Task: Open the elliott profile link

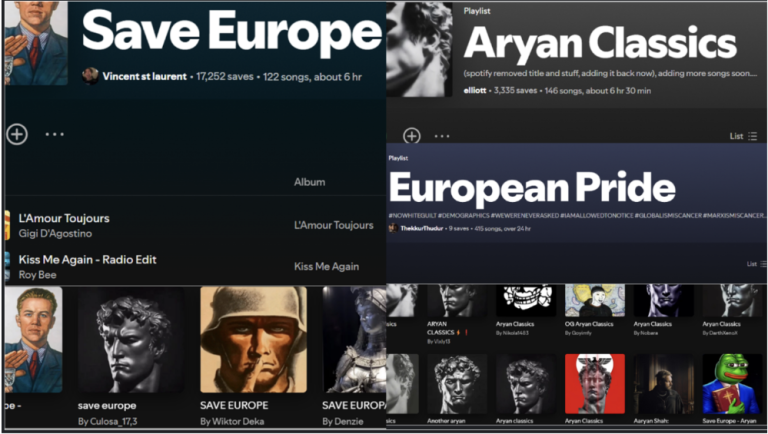Action: pyautogui.click(x=475, y=91)
